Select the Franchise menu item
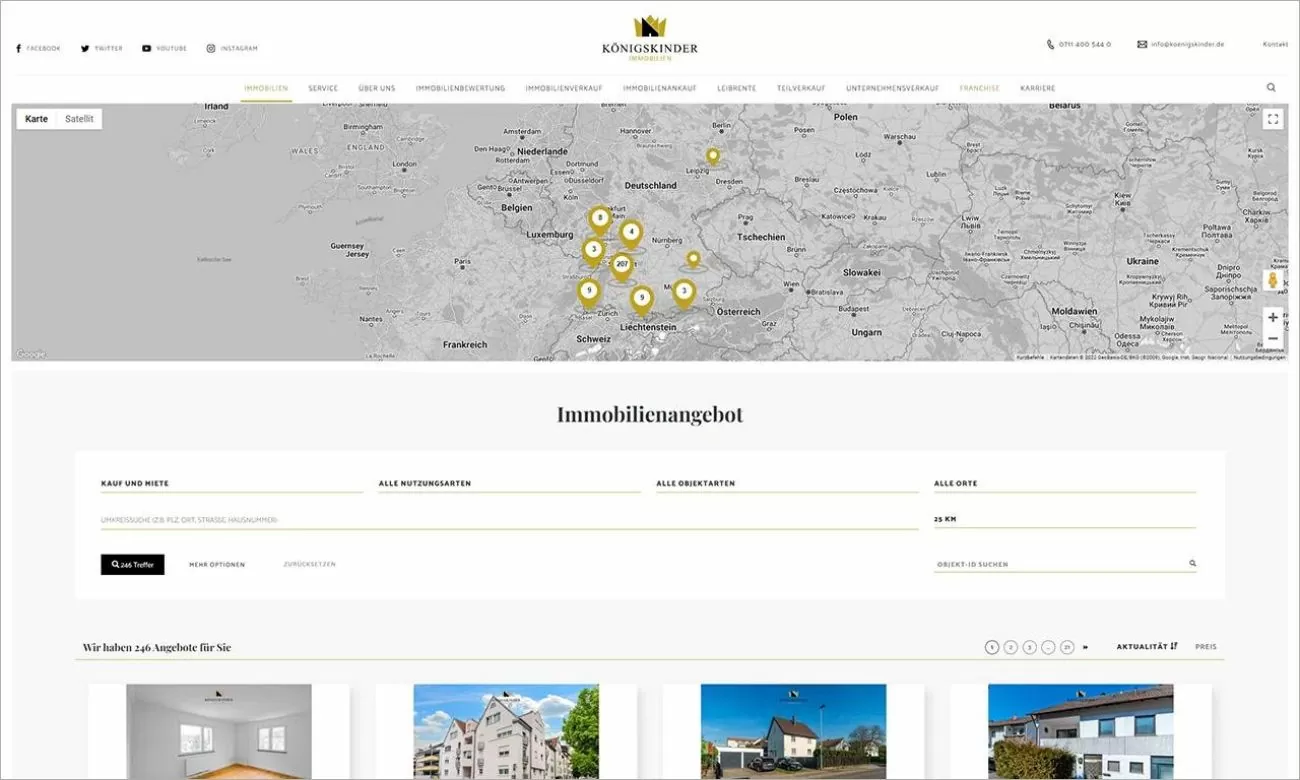Image resolution: width=1300 pixels, height=780 pixels. [979, 88]
